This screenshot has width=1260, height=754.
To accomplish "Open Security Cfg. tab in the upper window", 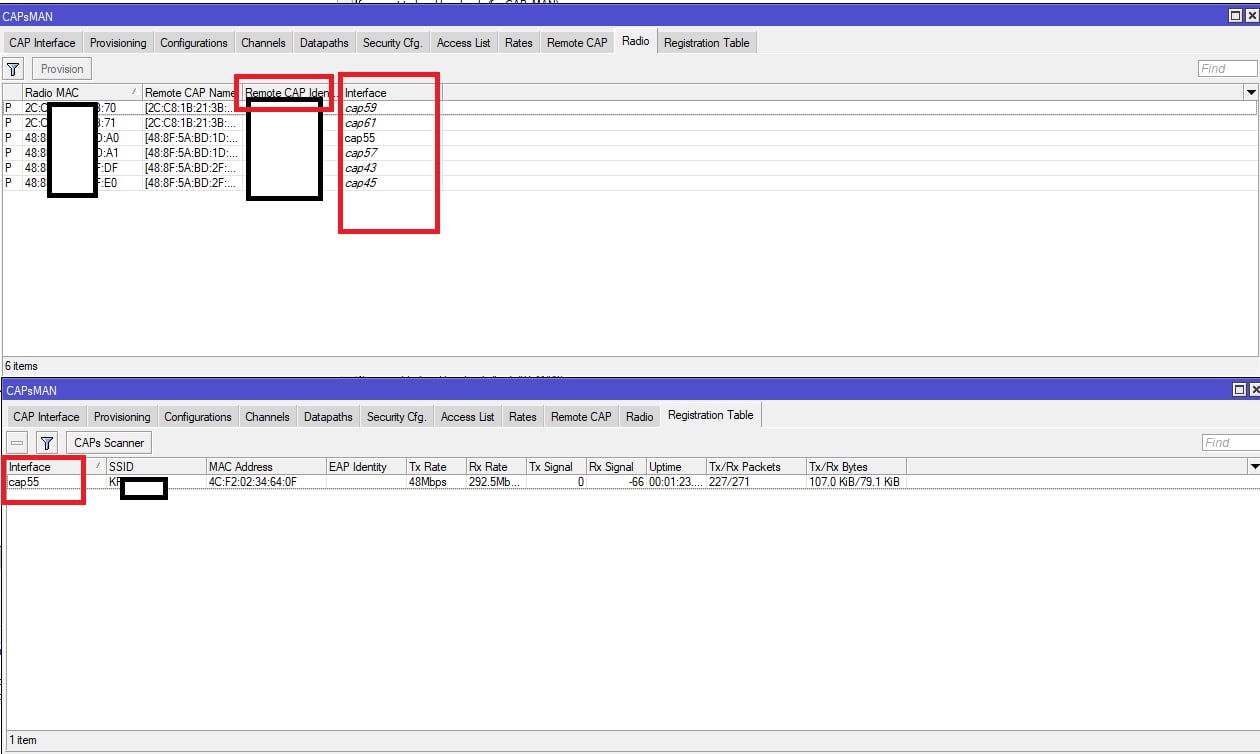I will [393, 43].
